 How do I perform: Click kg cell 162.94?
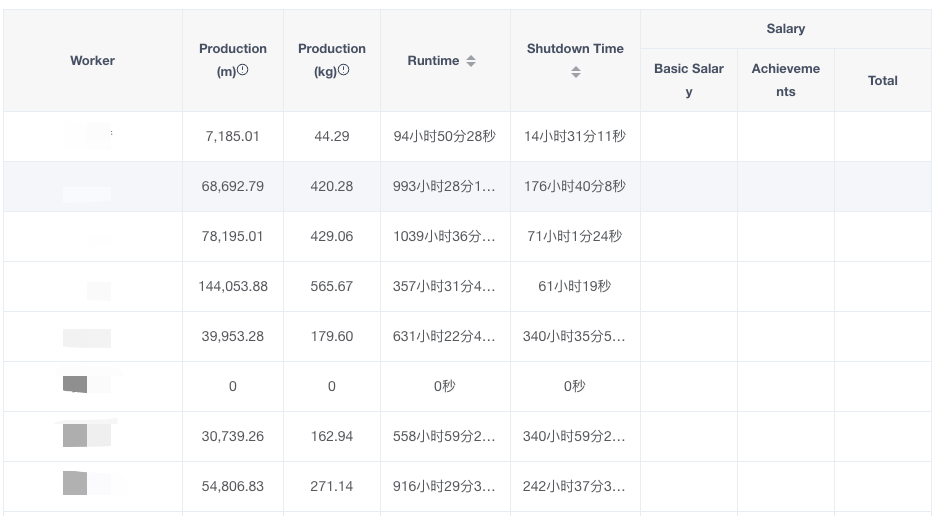pos(332,437)
